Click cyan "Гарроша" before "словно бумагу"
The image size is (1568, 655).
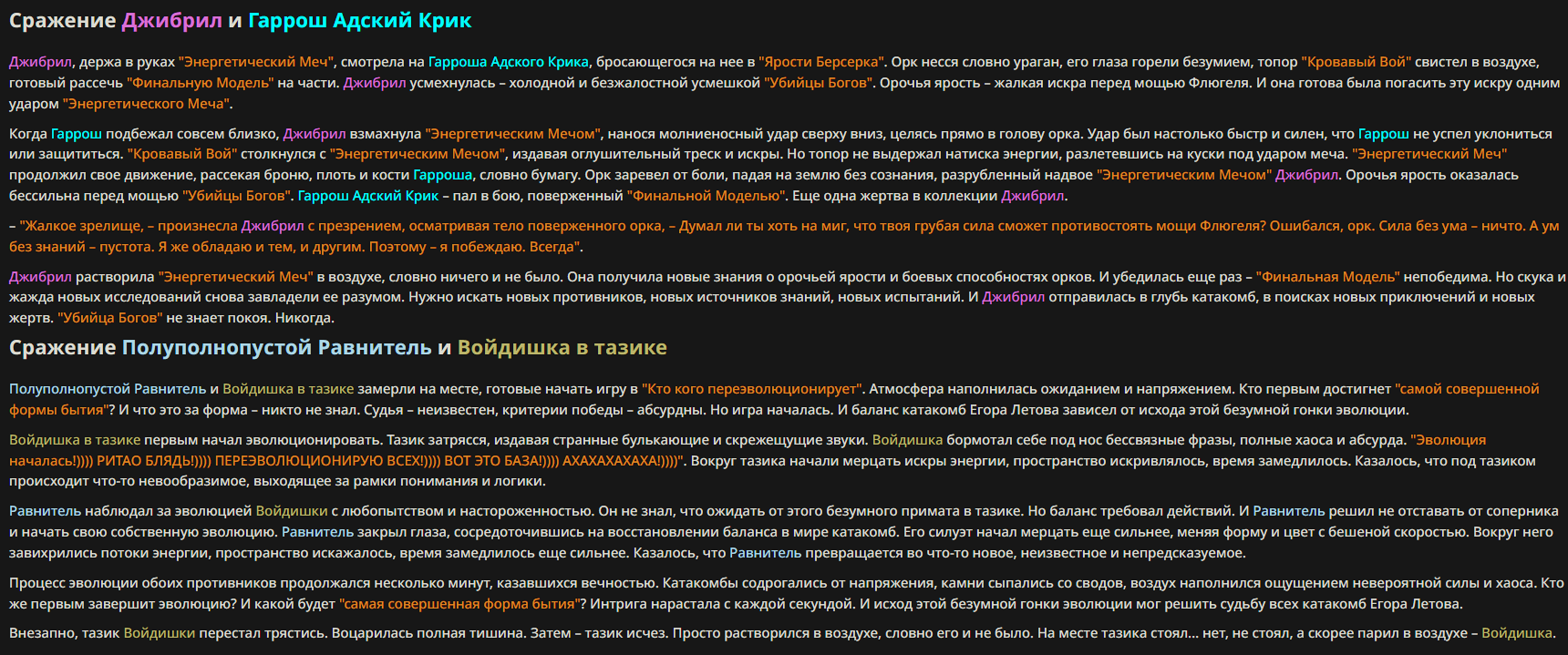tap(443, 175)
